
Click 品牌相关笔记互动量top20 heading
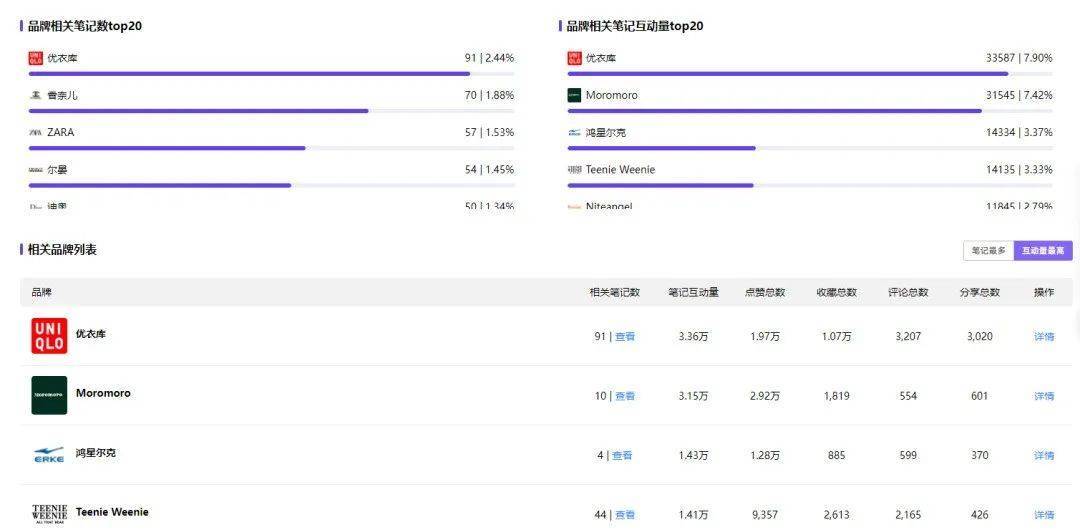pyautogui.click(x=634, y=26)
